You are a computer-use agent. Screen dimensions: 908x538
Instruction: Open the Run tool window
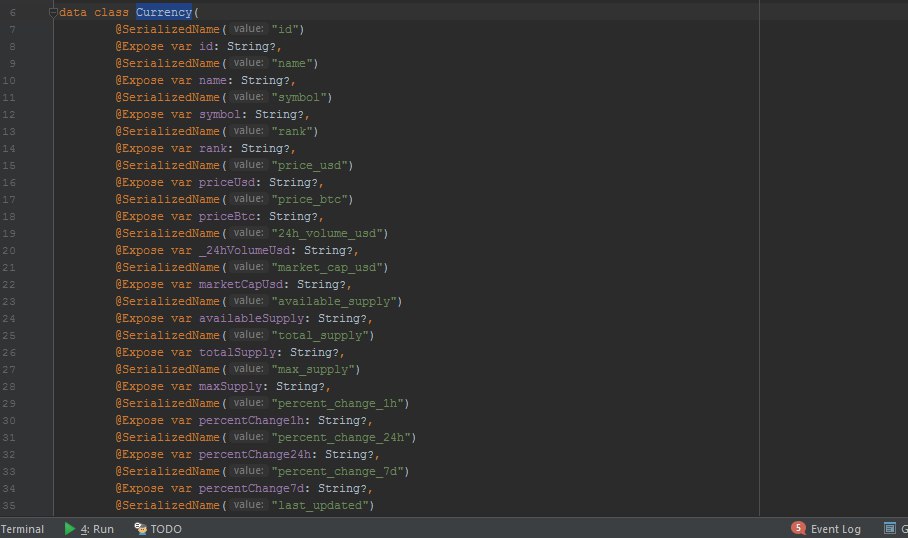89,529
